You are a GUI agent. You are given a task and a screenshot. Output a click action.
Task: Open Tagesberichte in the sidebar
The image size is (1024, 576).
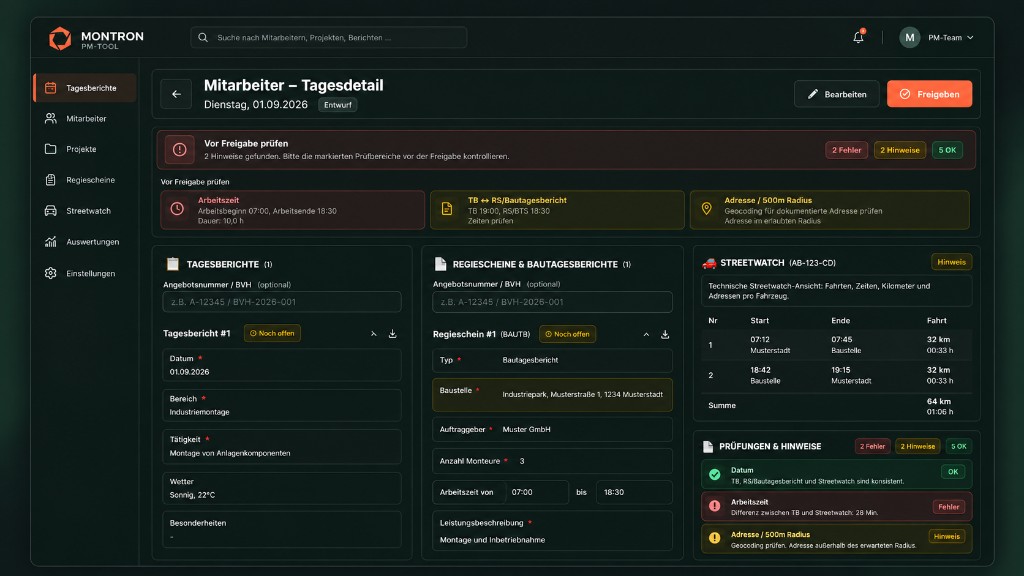pyautogui.click(x=85, y=88)
